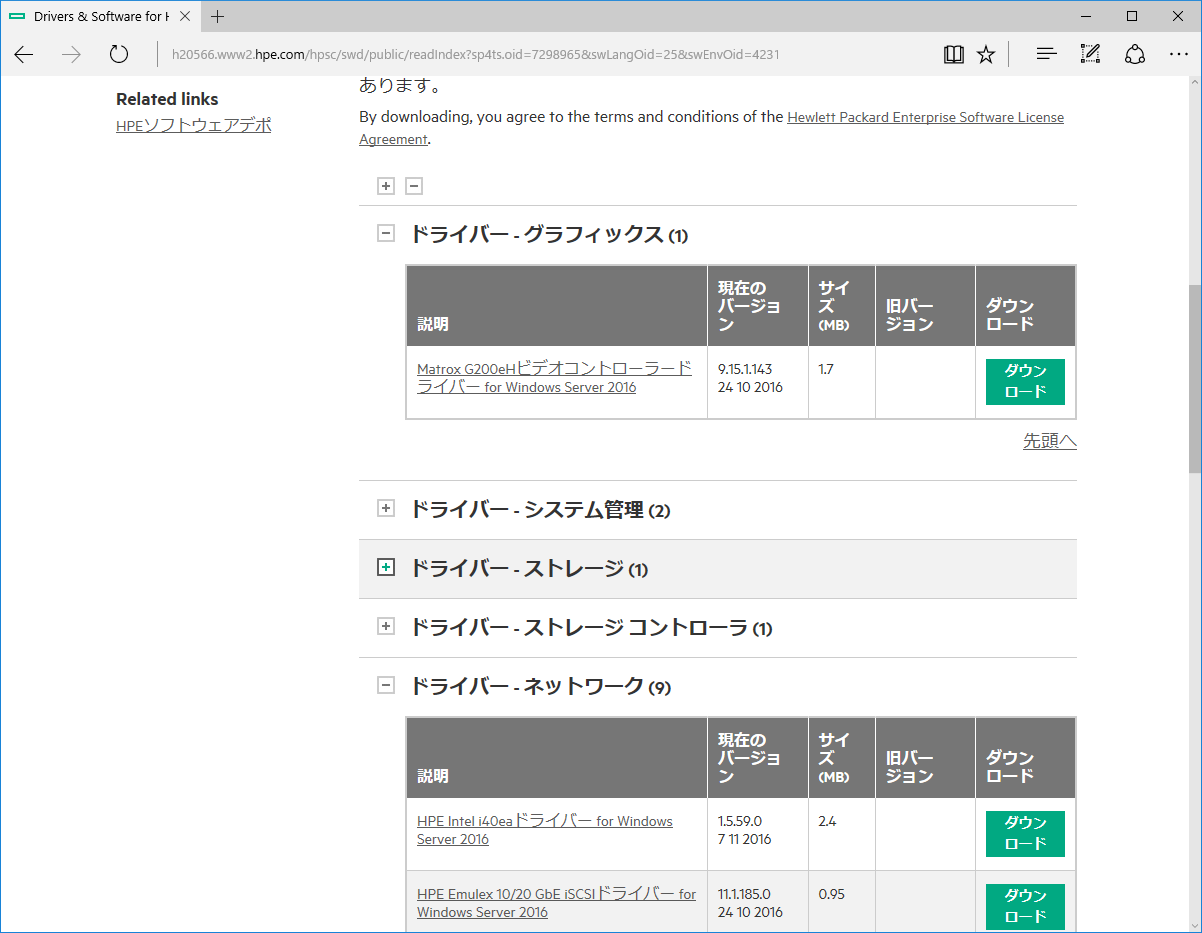The width and height of the screenshot is (1202, 933).
Task: Open HPEソフトウェアデポ related link
Action: click(x=194, y=126)
